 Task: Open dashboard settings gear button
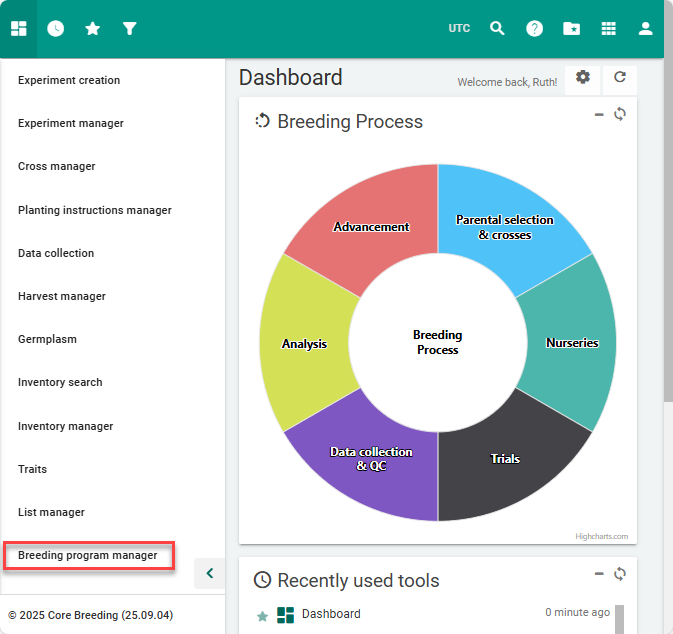click(x=583, y=78)
